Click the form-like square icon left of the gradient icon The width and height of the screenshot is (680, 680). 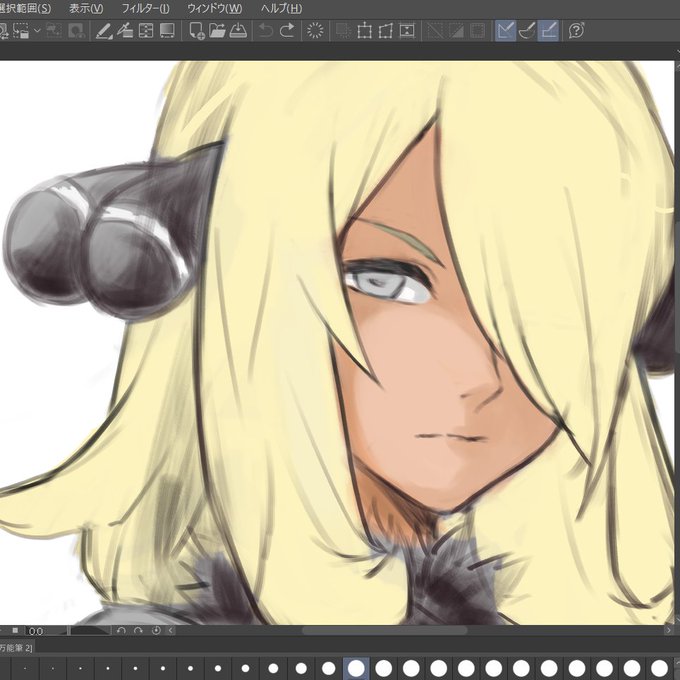point(146,31)
